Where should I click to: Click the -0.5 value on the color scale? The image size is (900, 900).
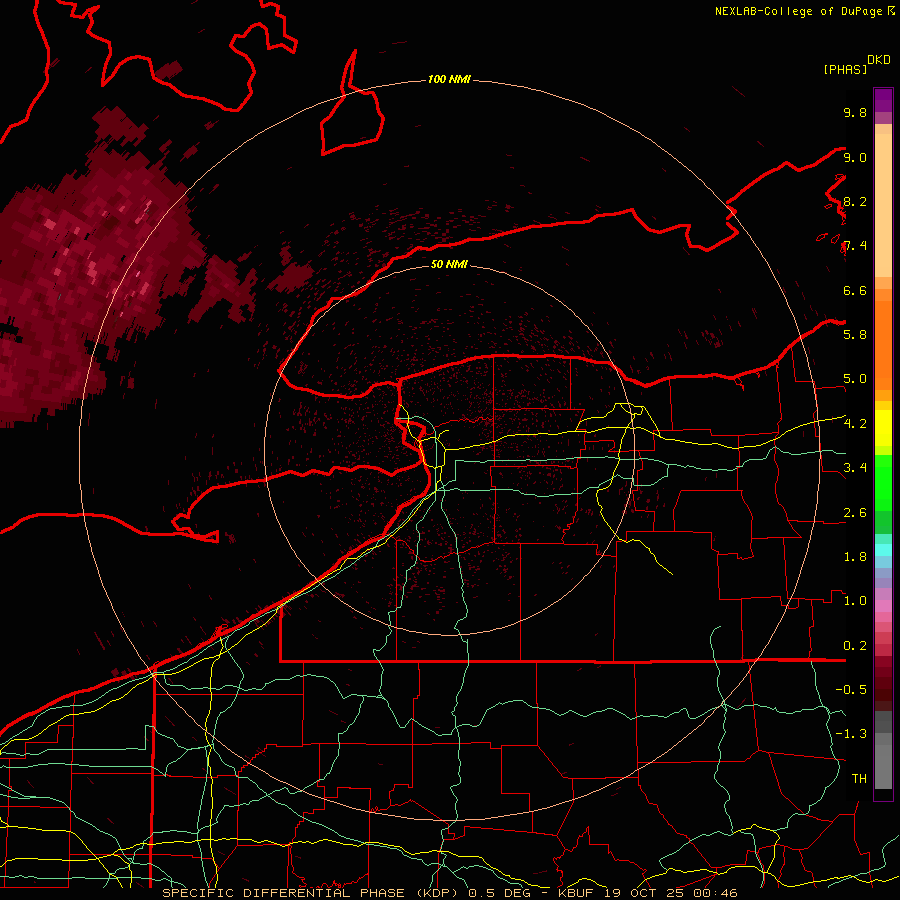click(x=851, y=689)
